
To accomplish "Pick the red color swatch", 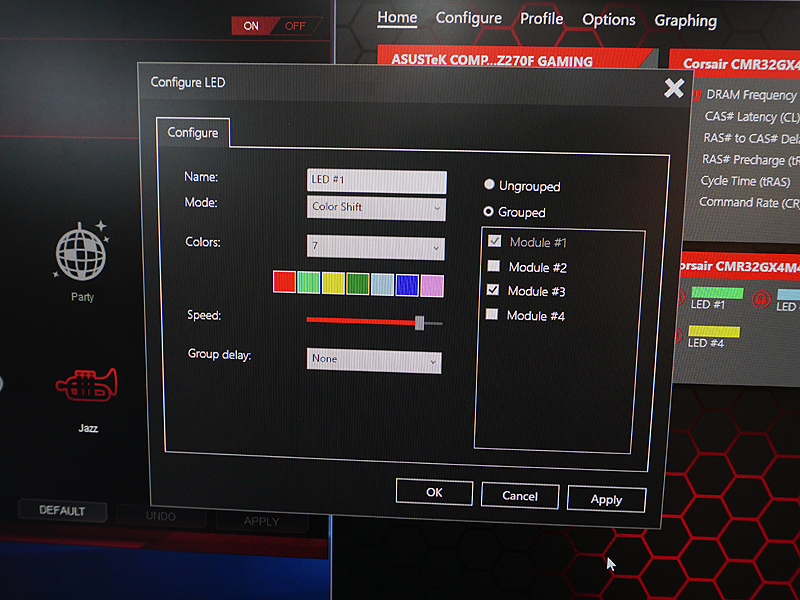I will click(284, 282).
